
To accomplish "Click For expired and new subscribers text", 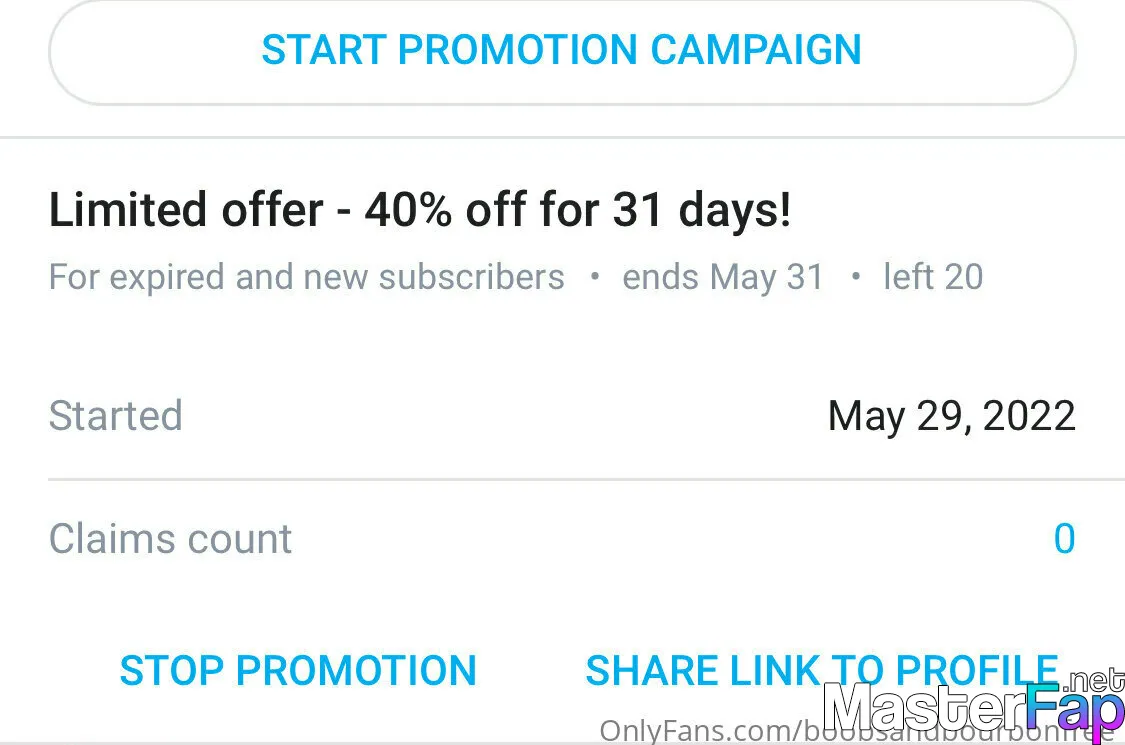I will tap(306, 277).
